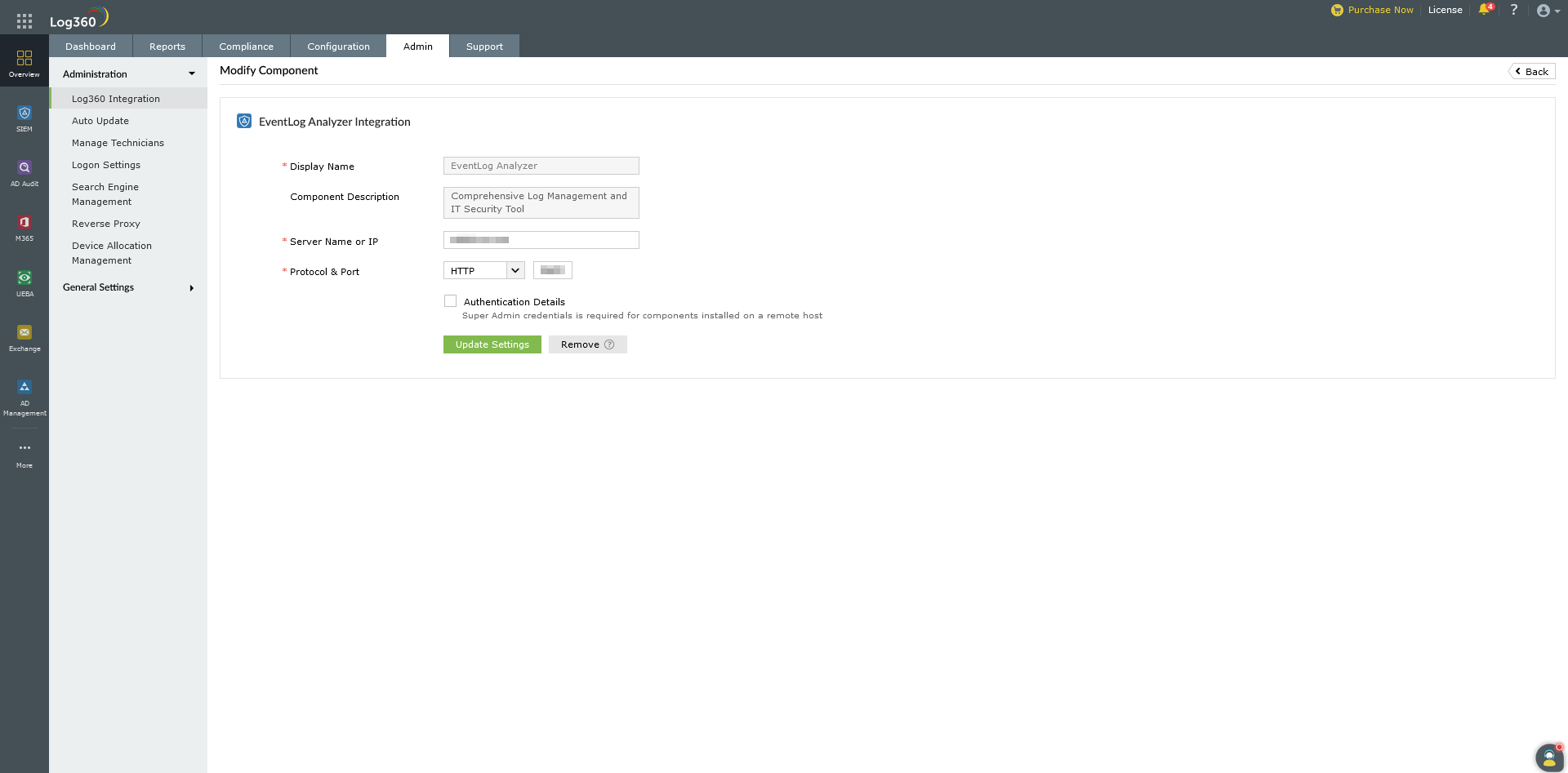Switch to the Configuration tab
Screen dimensions: 1568x773
[x=338, y=47]
